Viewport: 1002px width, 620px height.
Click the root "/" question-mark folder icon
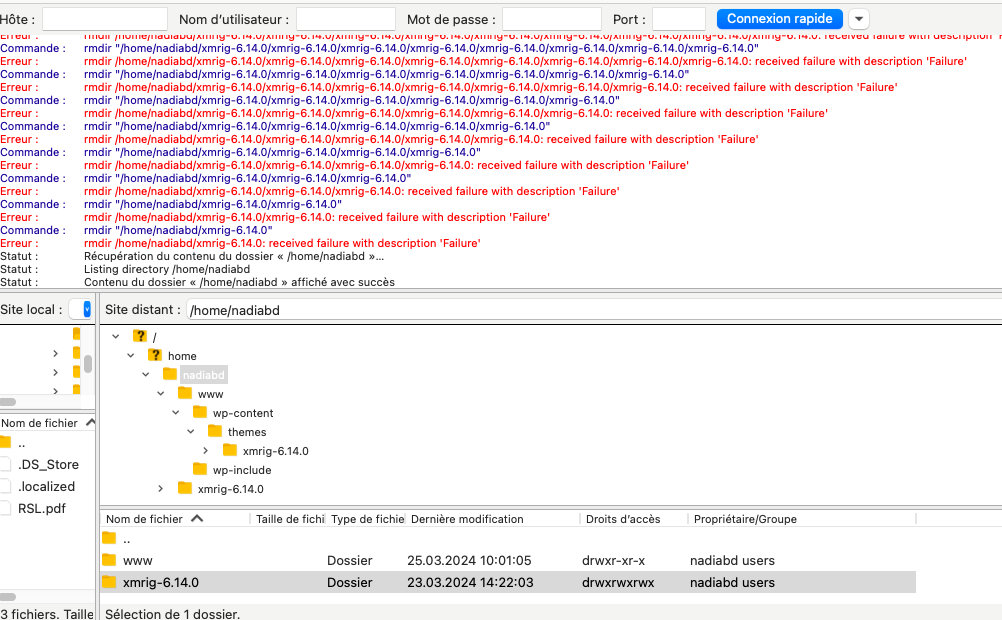coord(140,337)
